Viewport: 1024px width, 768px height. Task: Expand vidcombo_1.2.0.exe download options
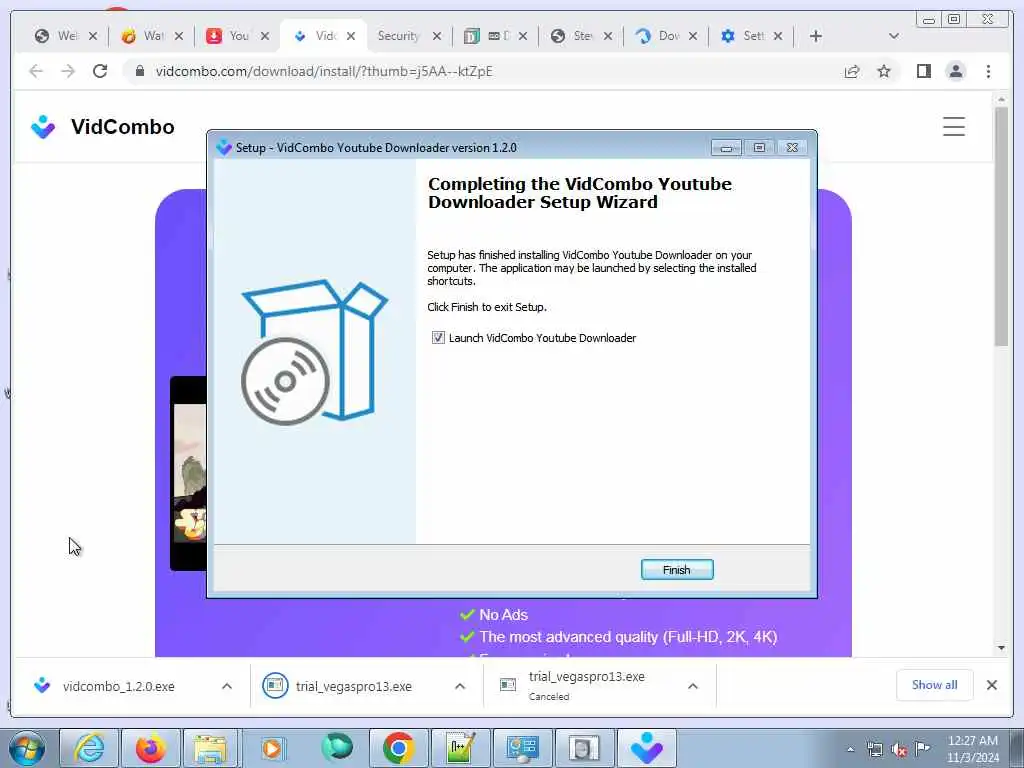(x=227, y=686)
